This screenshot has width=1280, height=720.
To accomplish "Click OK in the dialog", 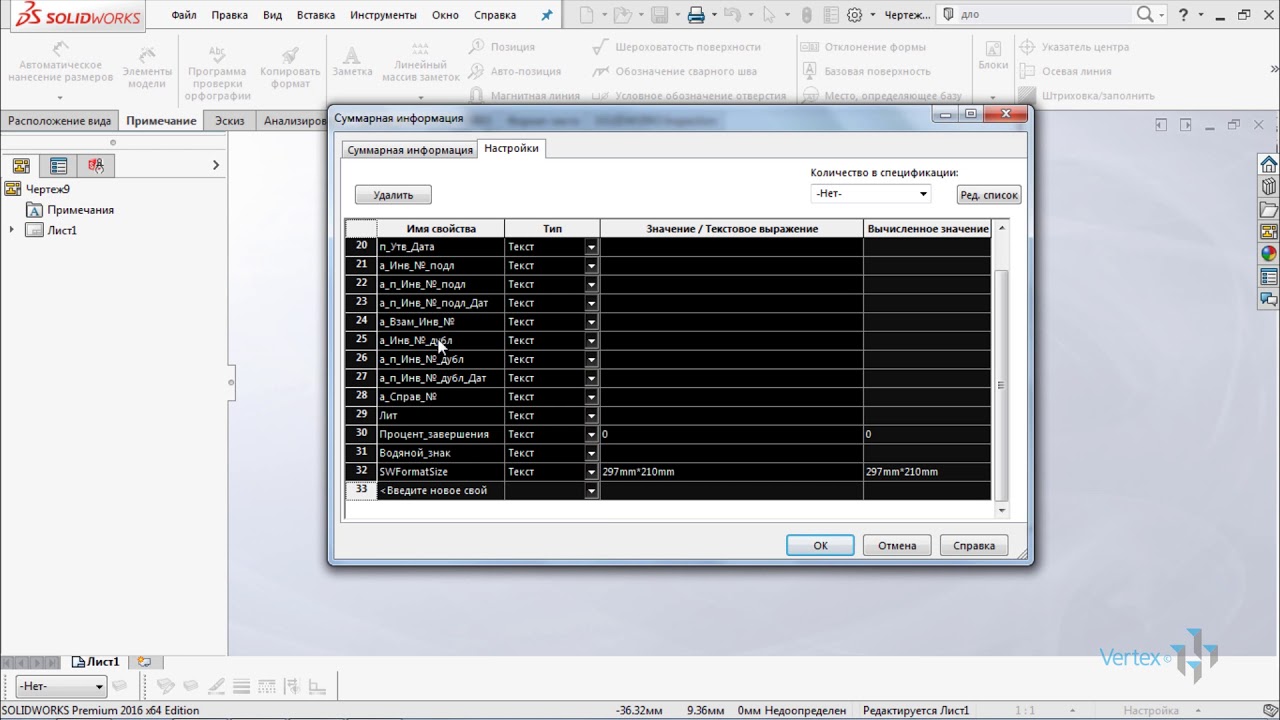I will [820, 545].
